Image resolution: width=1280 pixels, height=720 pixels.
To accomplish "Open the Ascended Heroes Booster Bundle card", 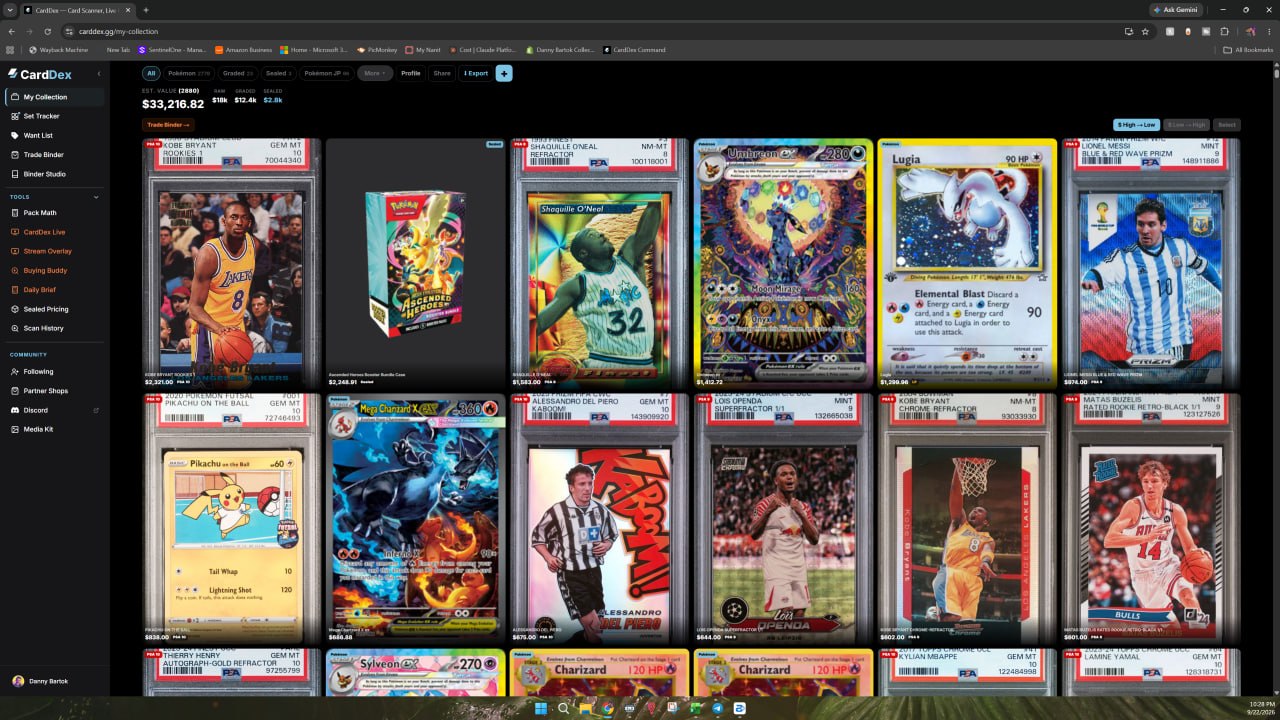I will [x=415, y=263].
